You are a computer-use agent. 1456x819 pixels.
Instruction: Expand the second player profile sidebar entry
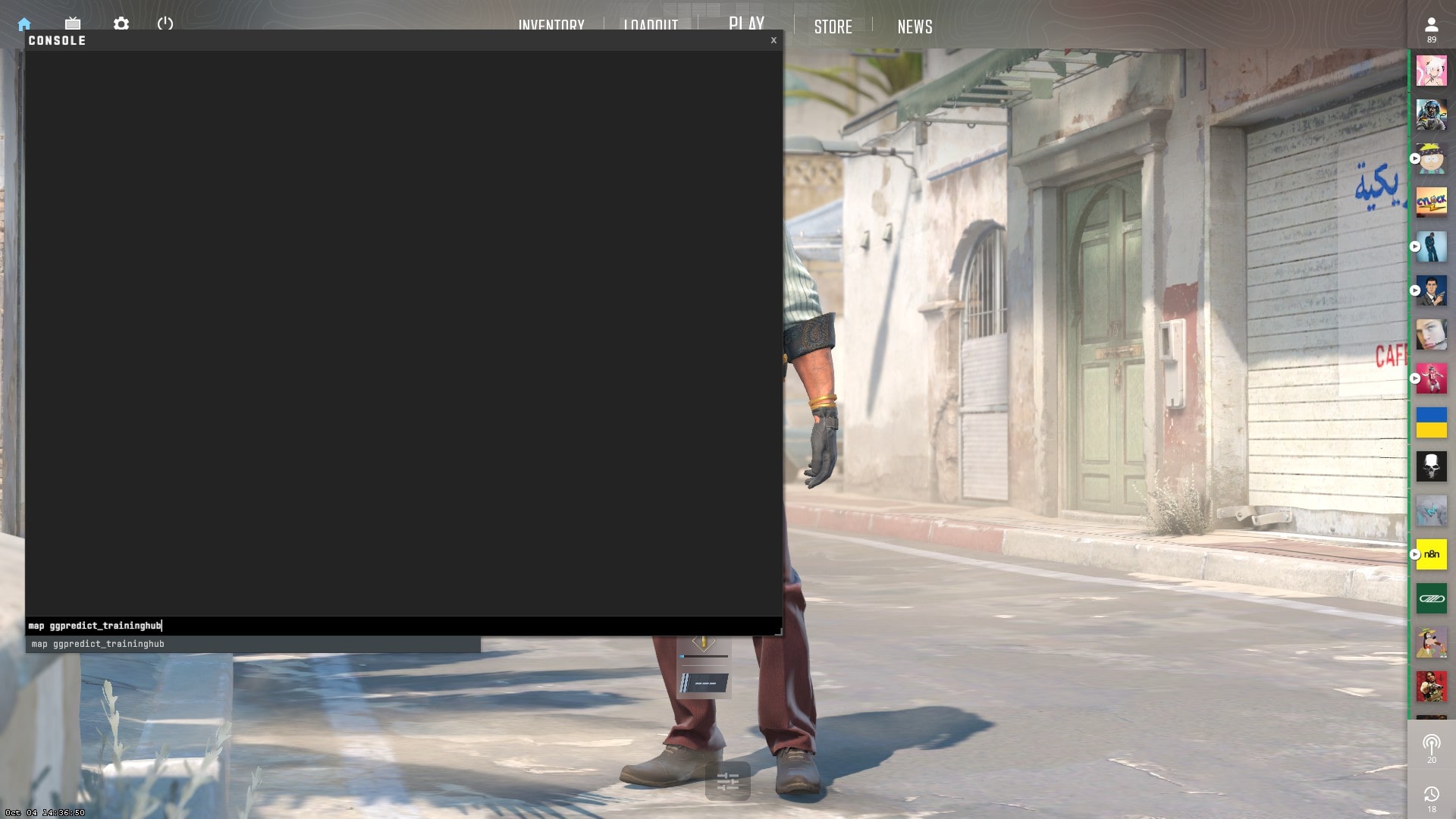coord(1431,112)
